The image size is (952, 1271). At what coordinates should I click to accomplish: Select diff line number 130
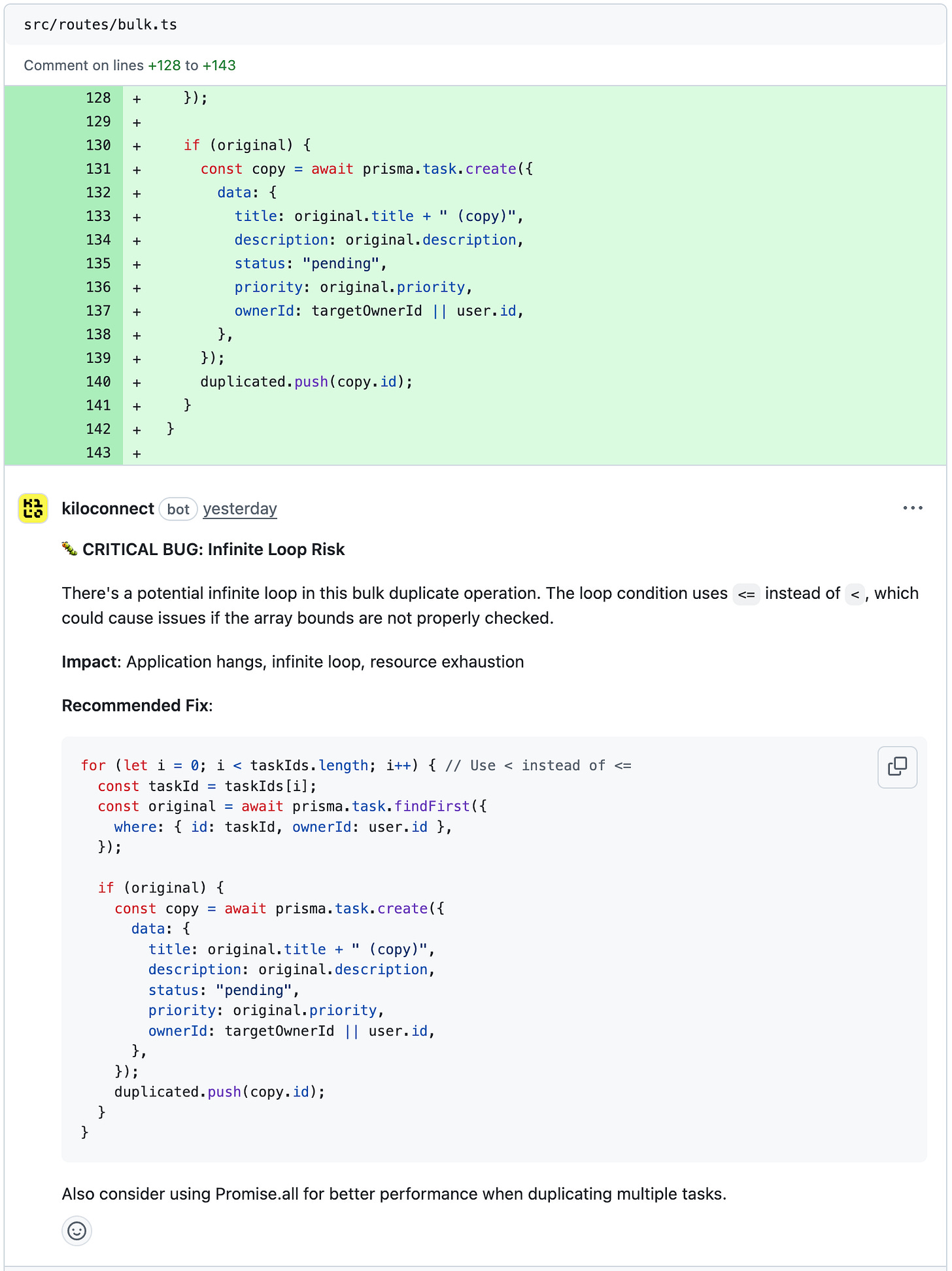click(x=98, y=145)
